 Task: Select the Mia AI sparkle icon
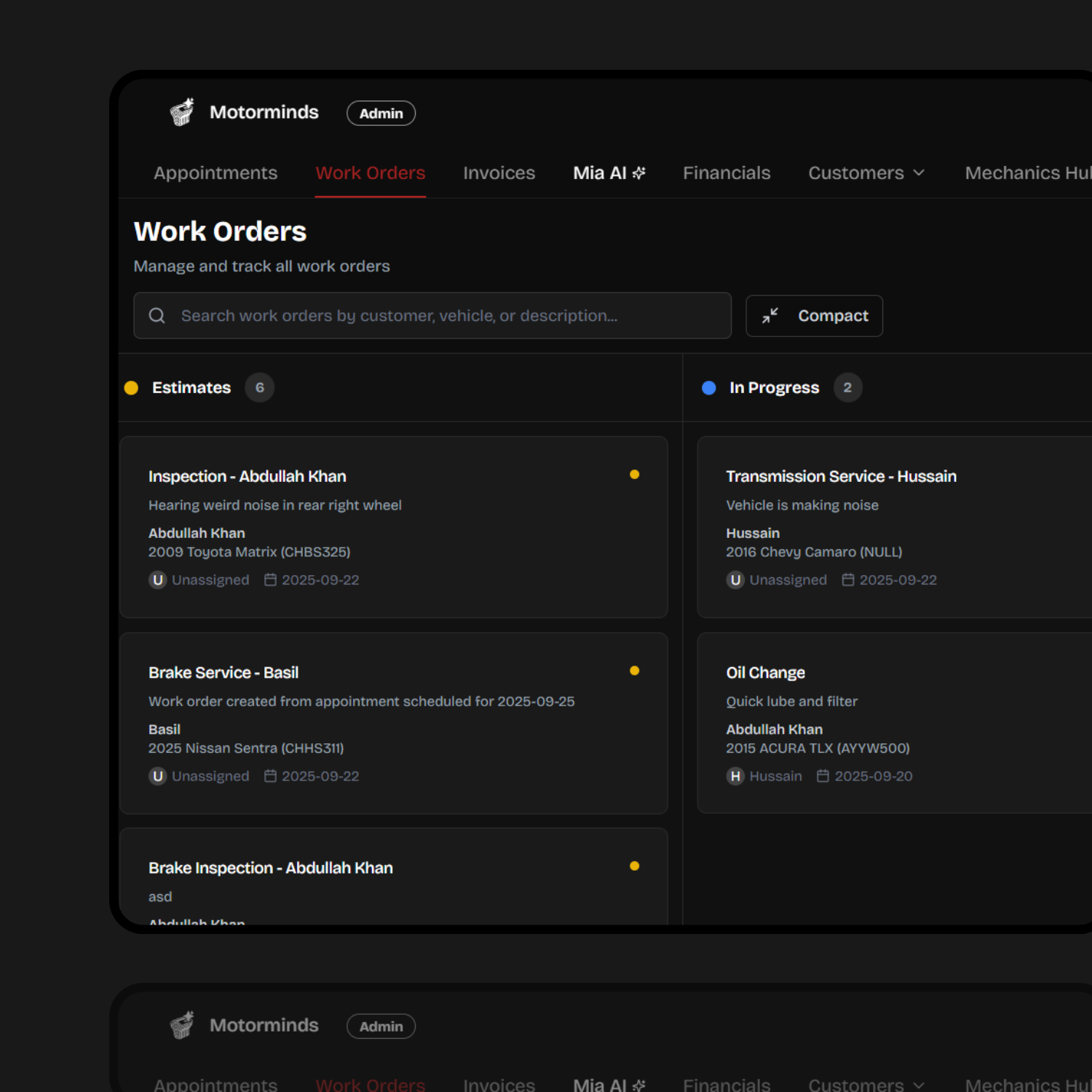[638, 173]
